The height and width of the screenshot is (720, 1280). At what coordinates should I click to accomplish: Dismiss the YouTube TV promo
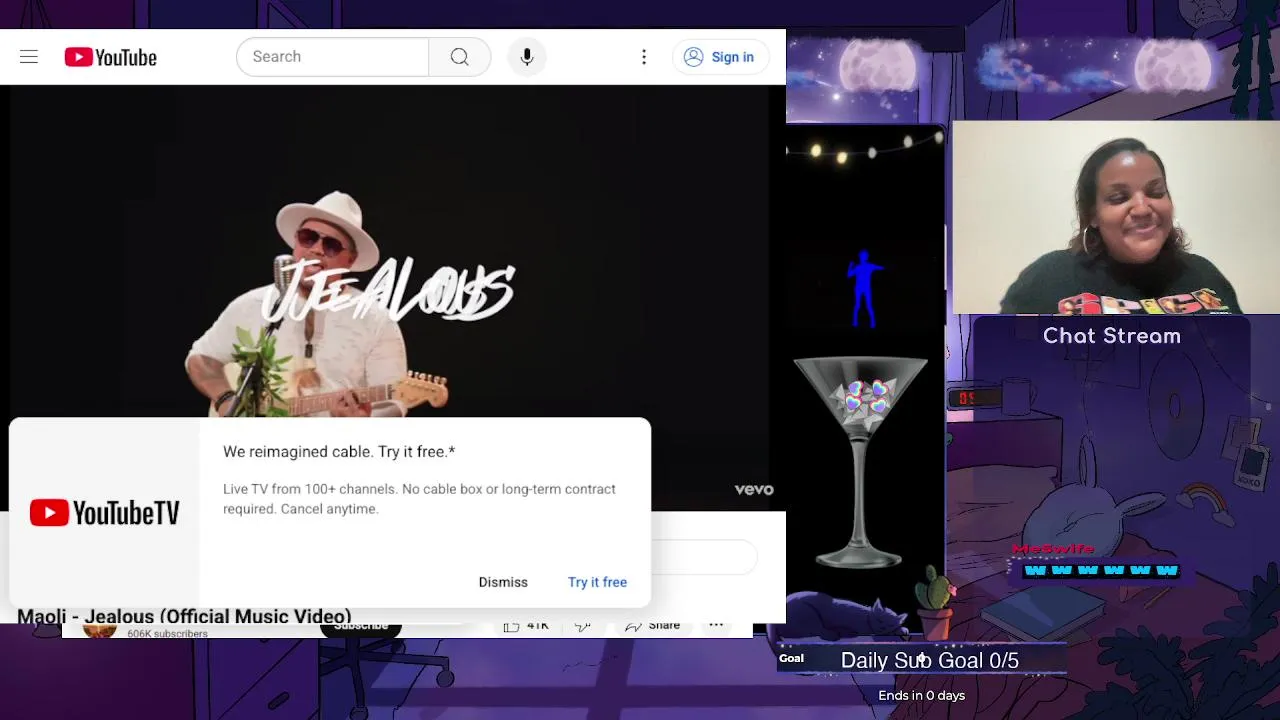503,582
